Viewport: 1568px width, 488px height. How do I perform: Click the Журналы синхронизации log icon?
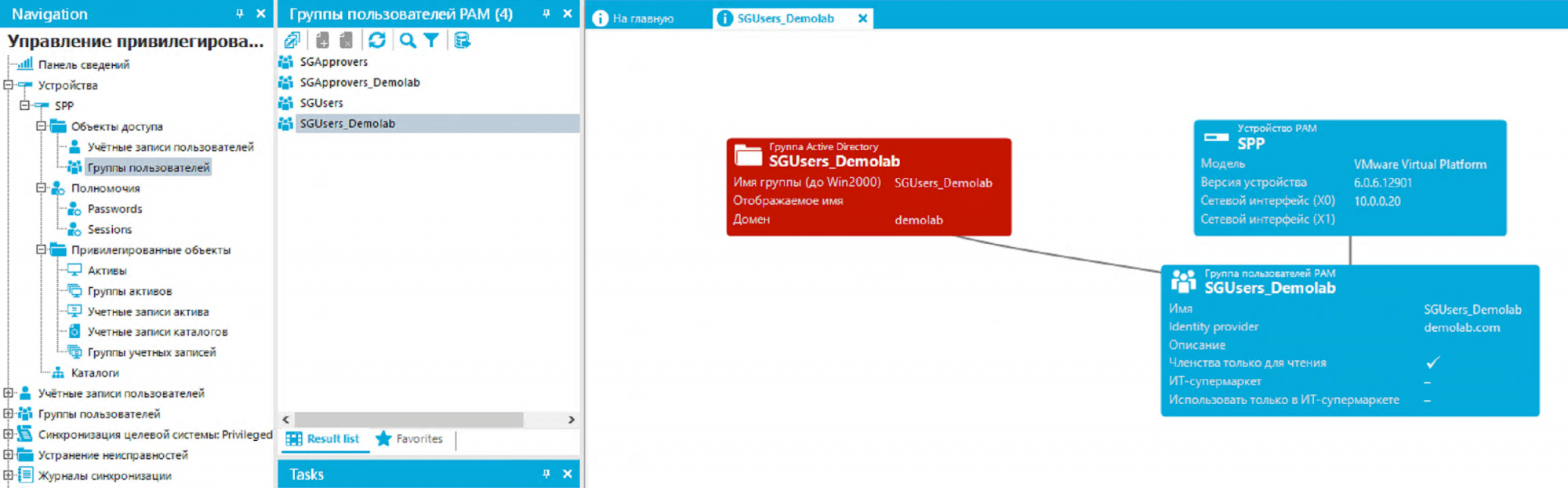25,475
